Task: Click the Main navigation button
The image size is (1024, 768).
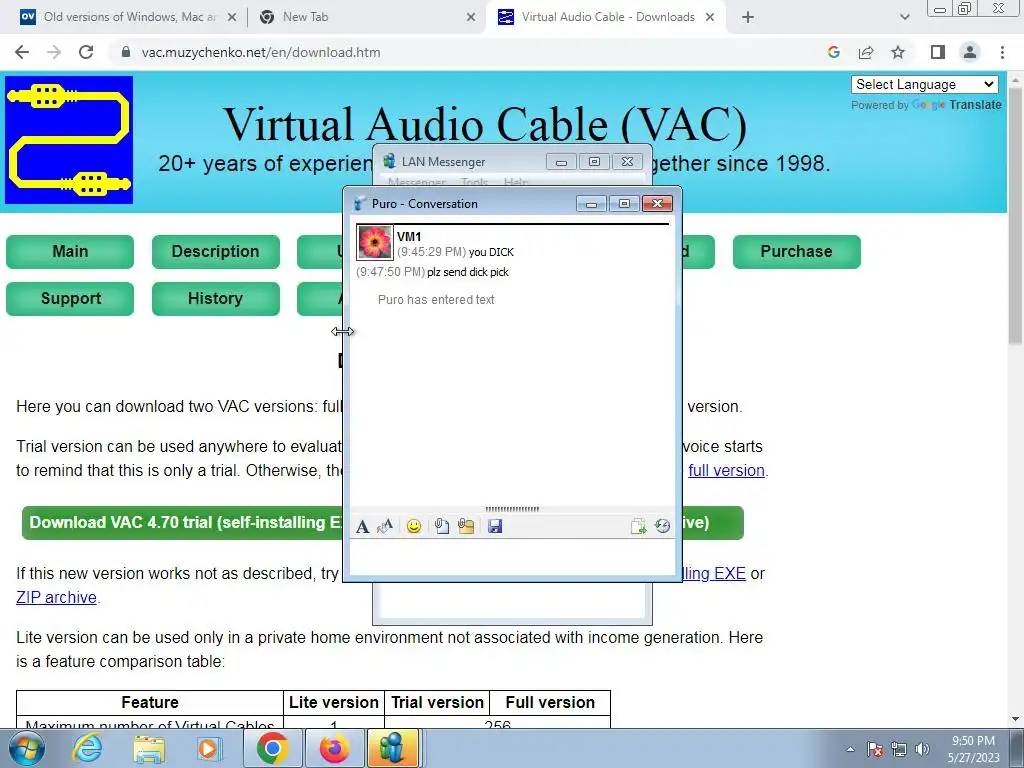Action: pyautogui.click(x=70, y=251)
